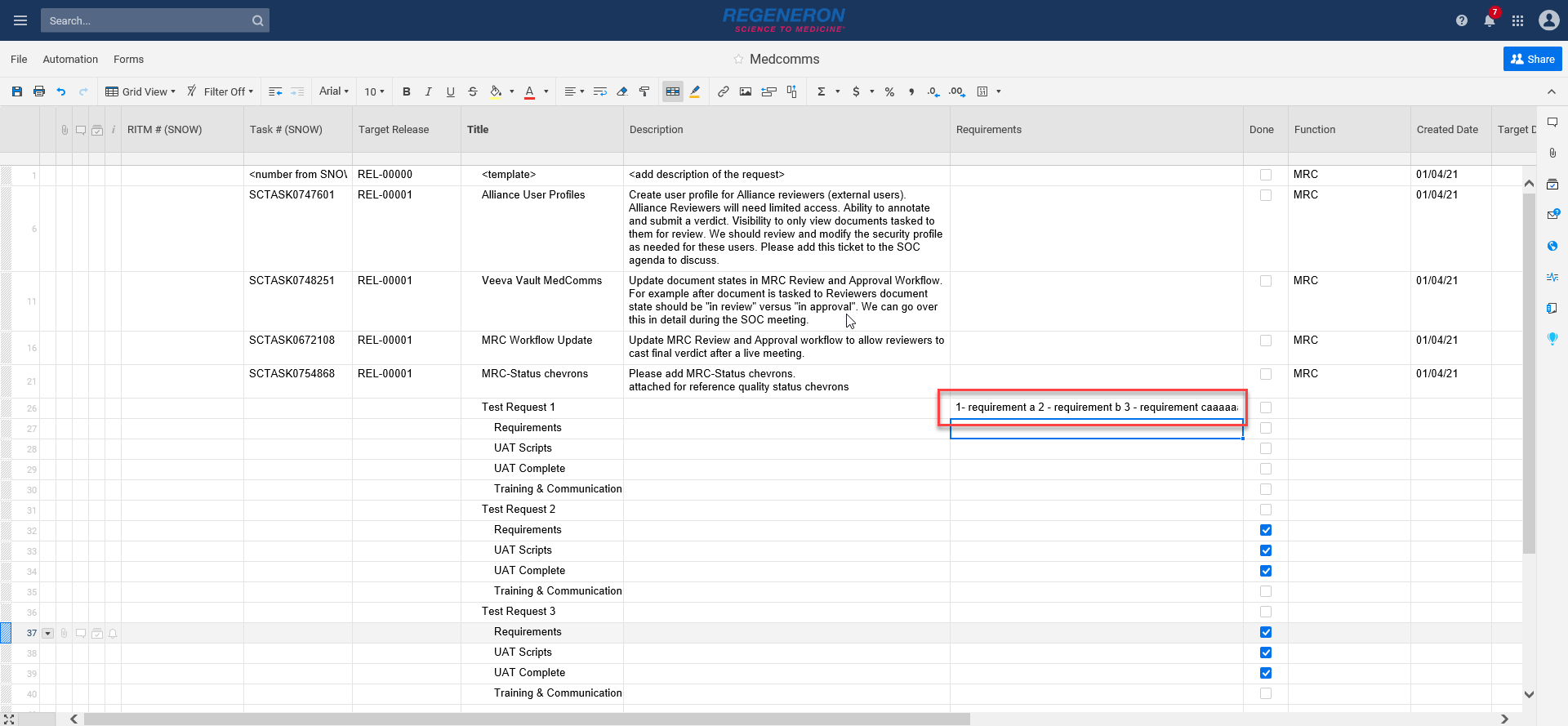Open the Arial font dropdown
Viewport: 1568px width, 726px height.
[x=334, y=91]
